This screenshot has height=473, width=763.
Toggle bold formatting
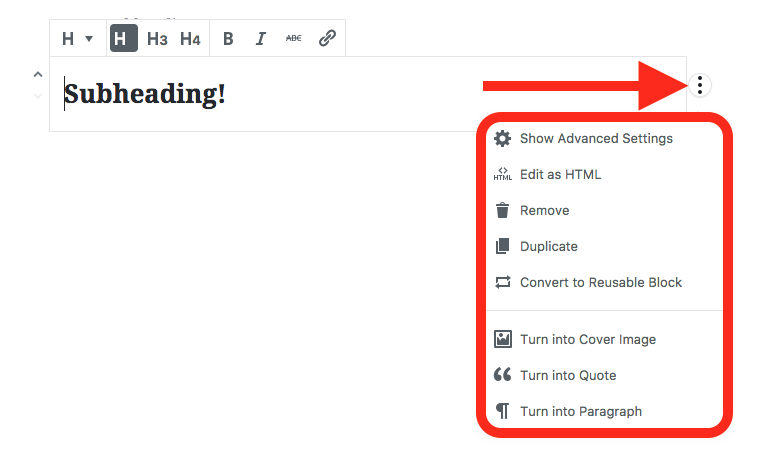[228, 39]
